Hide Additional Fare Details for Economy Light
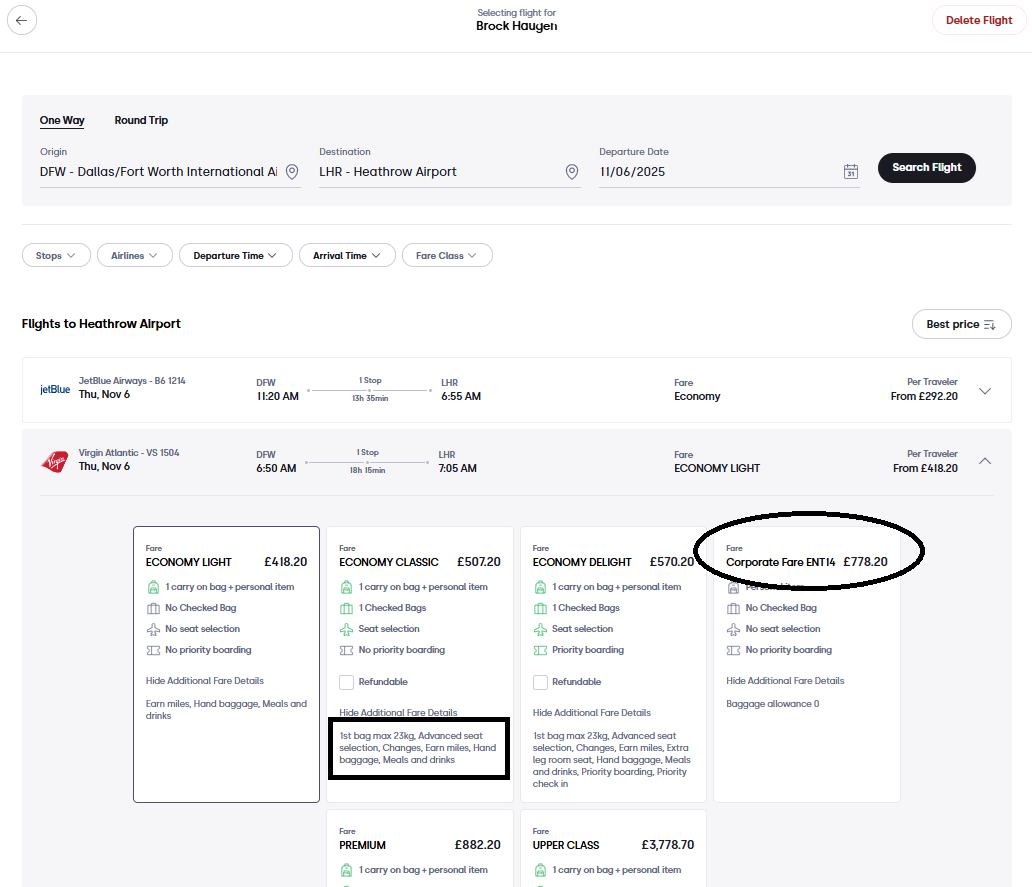Image resolution: width=1032 pixels, height=887 pixels. (x=205, y=681)
